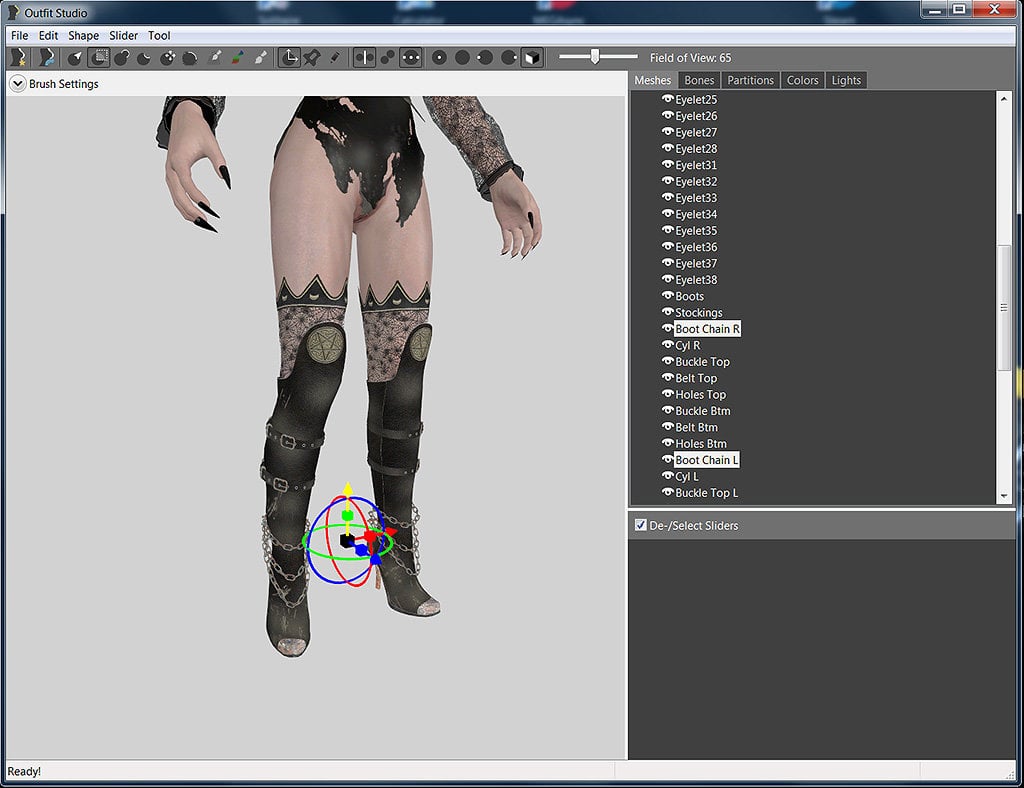This screenshot has width=1024, height=788.
Task: Select the Cyl L mesh name
Action: coord(686,477)
